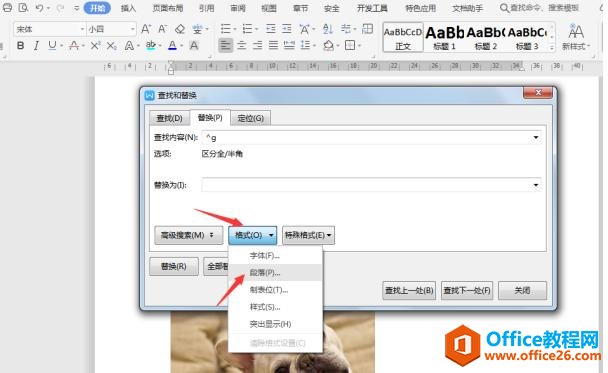Apply character shading A icon

tap(194, 46)
